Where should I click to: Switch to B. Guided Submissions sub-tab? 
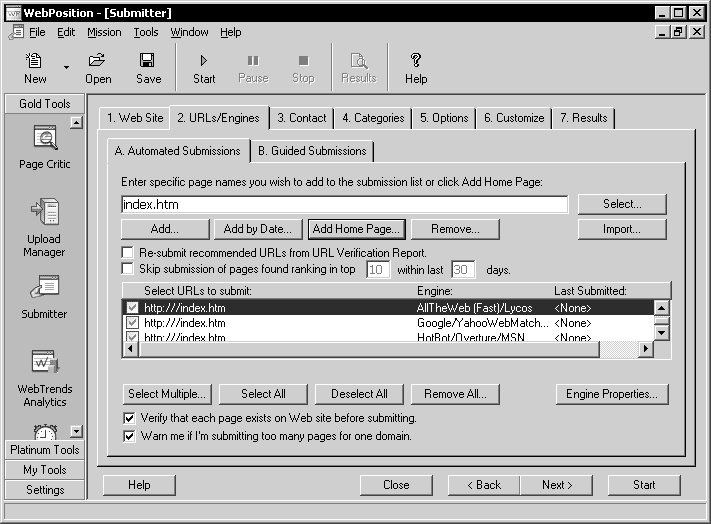[x=312, y=151]
